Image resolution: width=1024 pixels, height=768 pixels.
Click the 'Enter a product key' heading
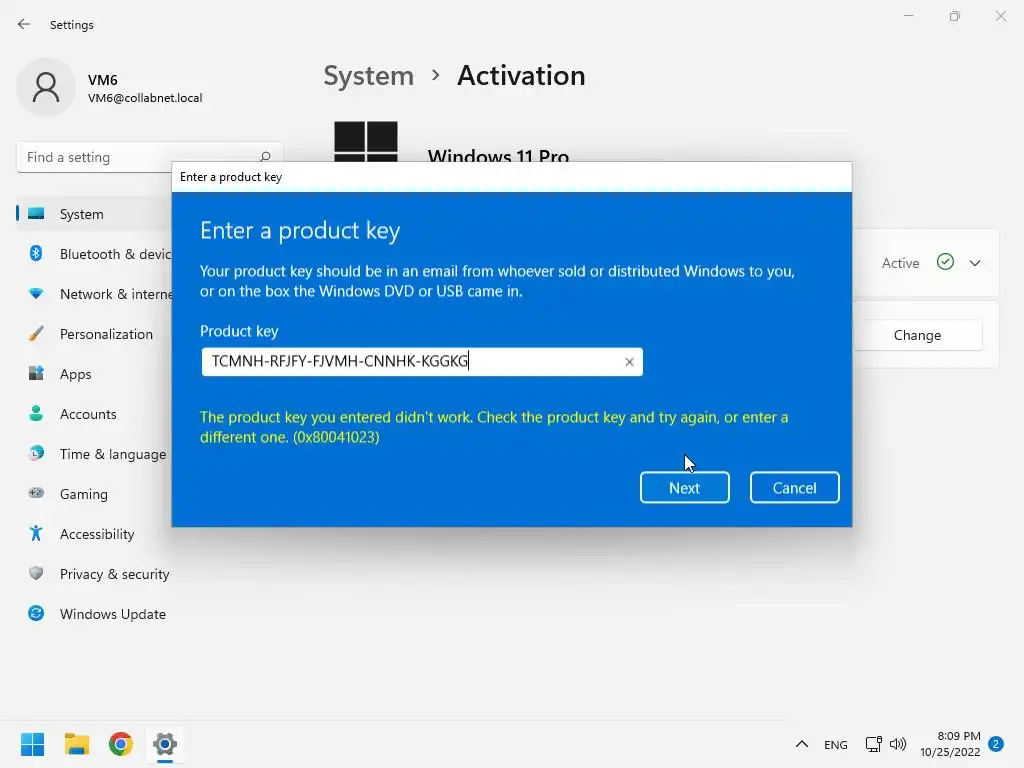pyautogui.click(x=300, y=231)
